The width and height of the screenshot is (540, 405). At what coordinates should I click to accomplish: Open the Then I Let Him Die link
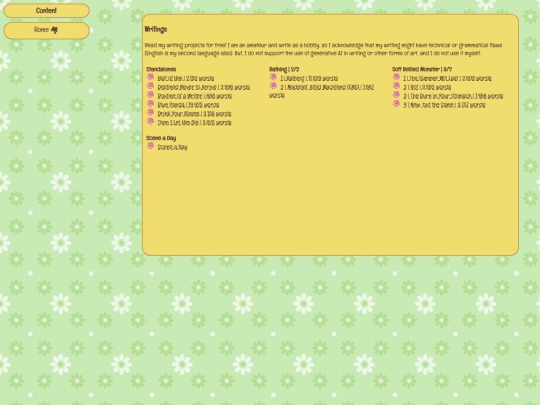(194, 123)
